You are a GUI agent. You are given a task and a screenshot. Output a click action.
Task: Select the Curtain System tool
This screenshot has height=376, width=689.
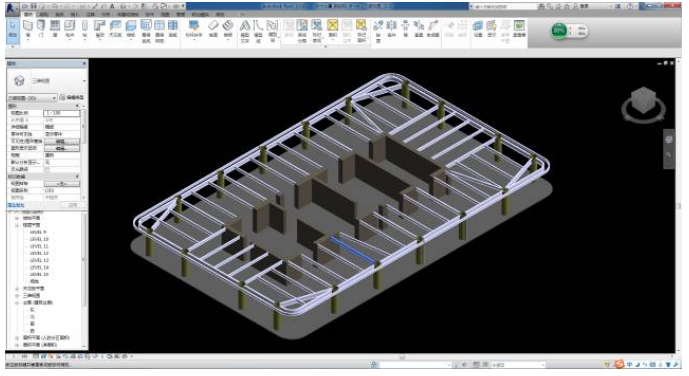pyautogui.click(x=146, y=31)
